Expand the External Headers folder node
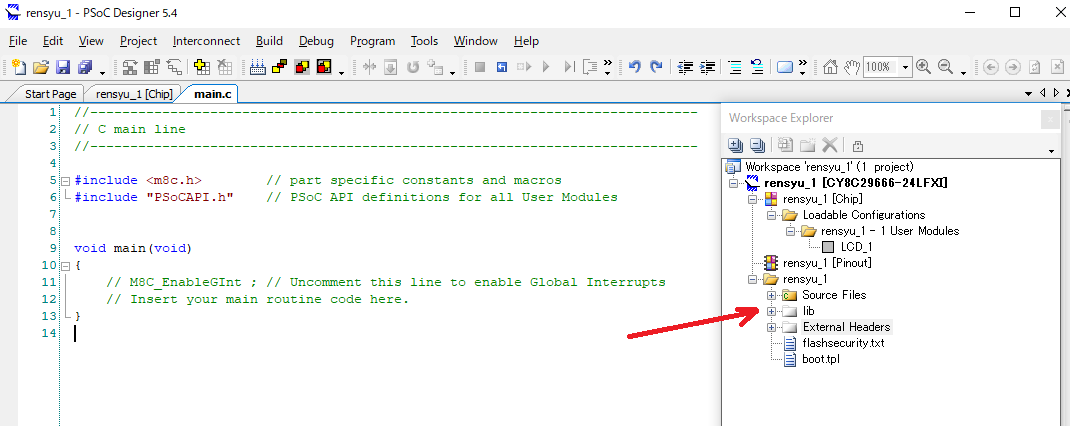Screen dimensions: 1070x426 point(771,328)
